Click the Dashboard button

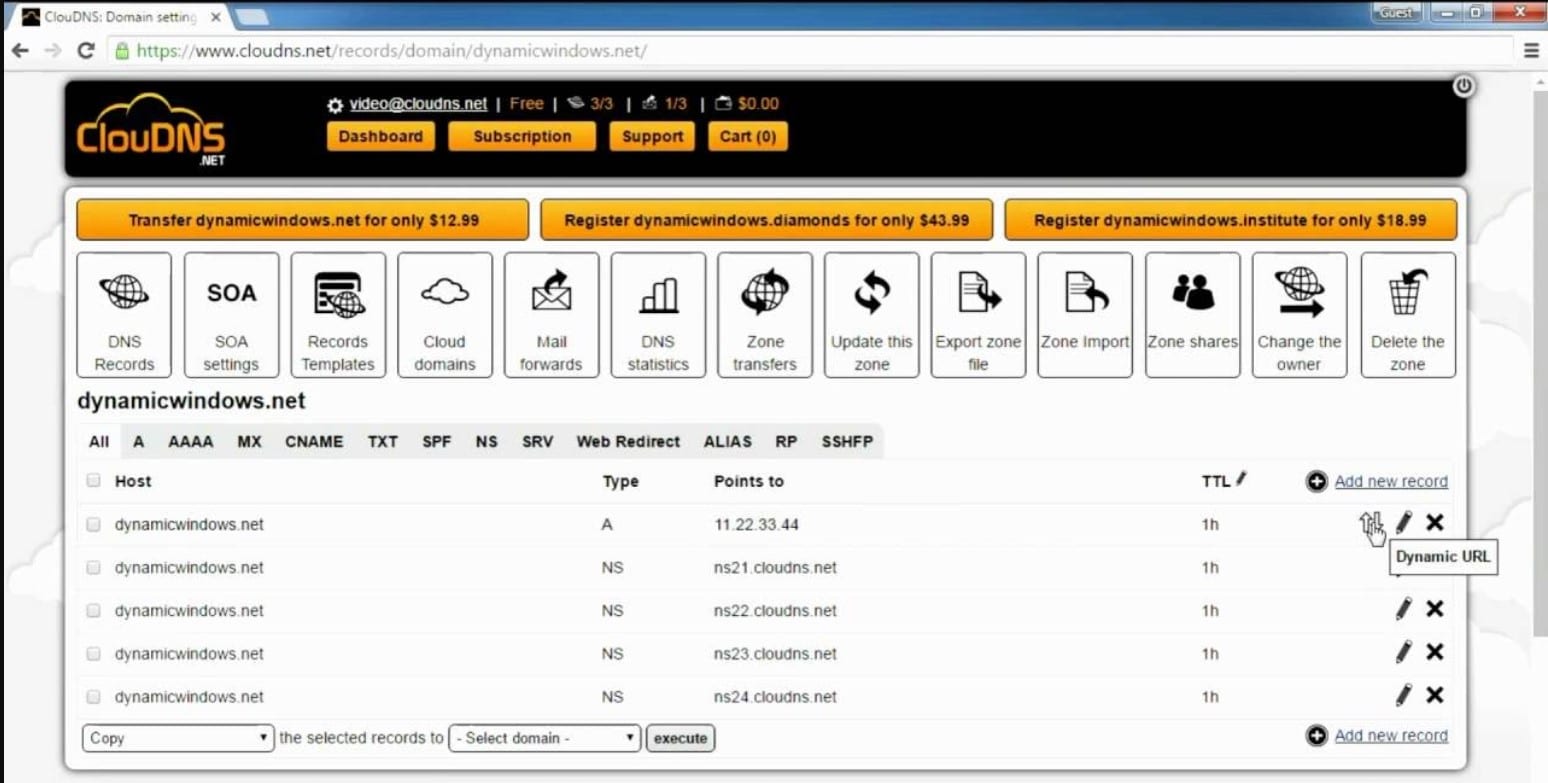(381, 137)
